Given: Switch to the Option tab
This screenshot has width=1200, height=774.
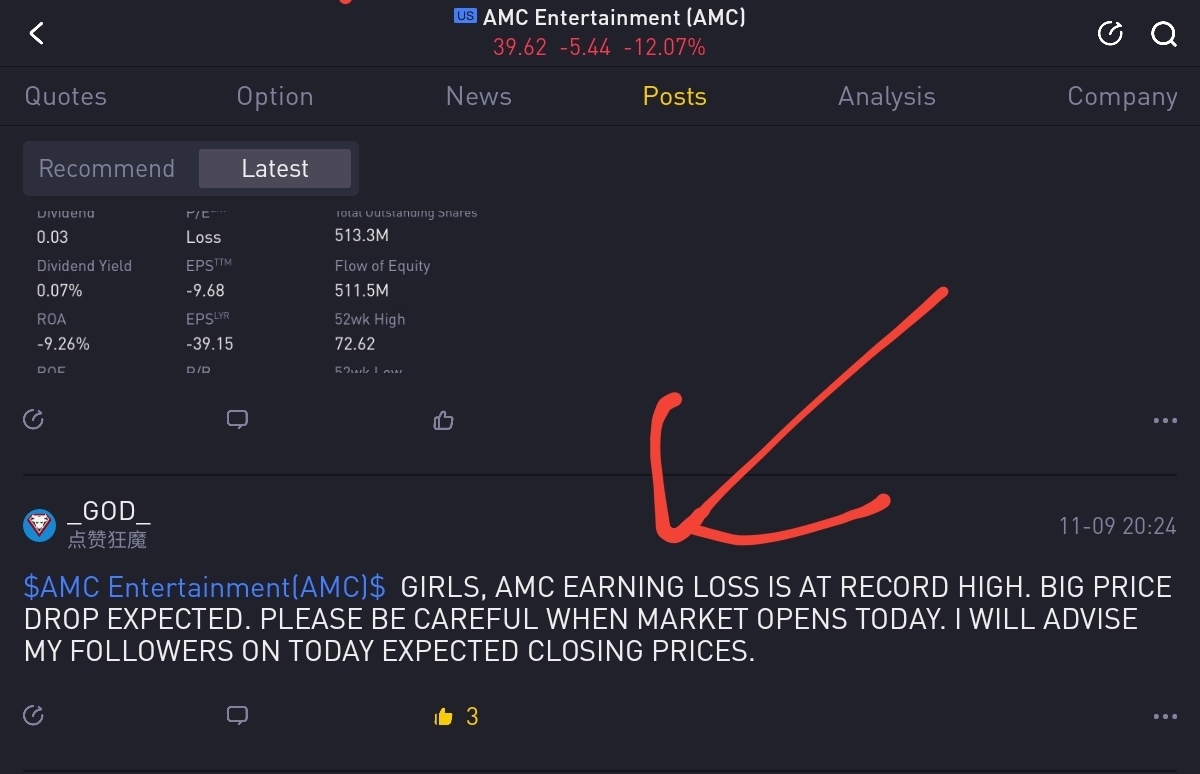Looking at the screenshot, I should click(275, 96).
